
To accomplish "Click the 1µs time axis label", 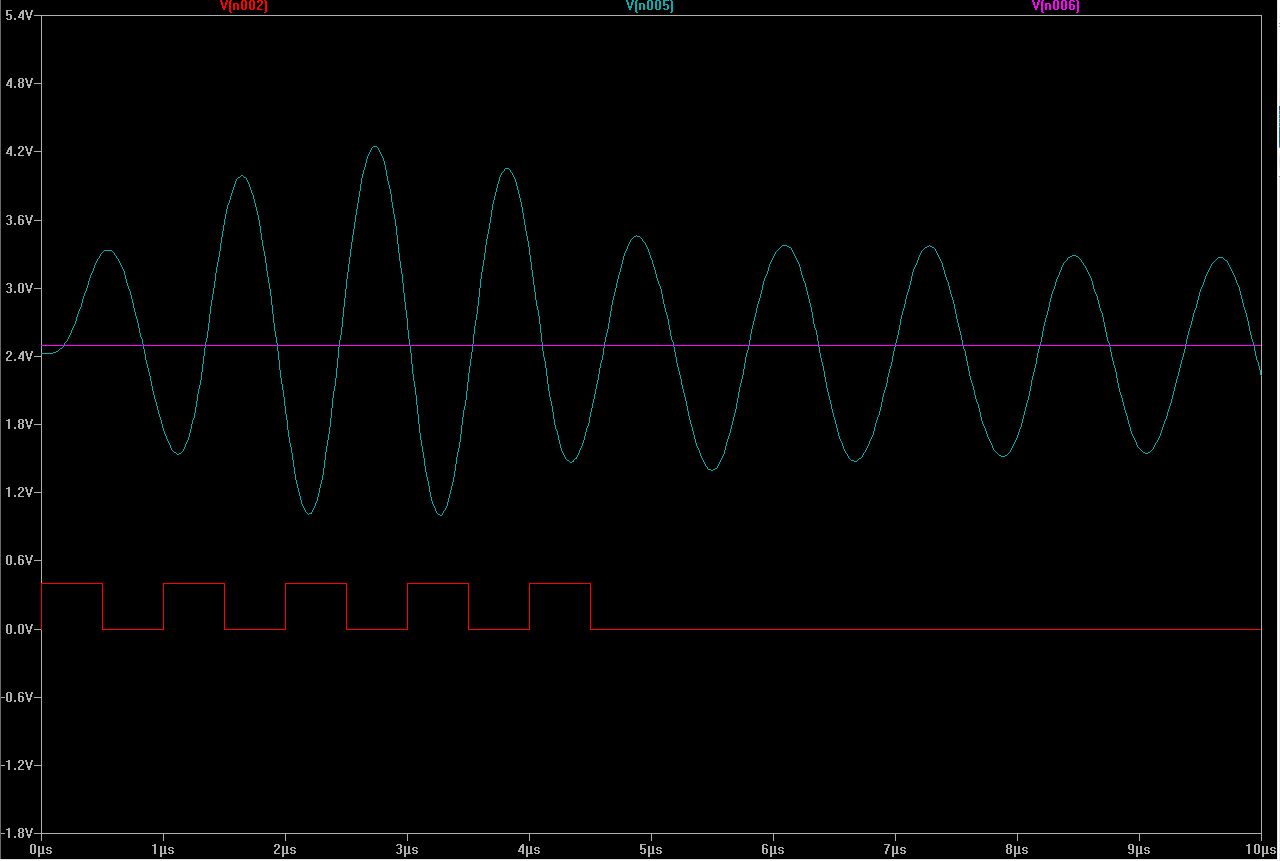I will click(163, 849).
